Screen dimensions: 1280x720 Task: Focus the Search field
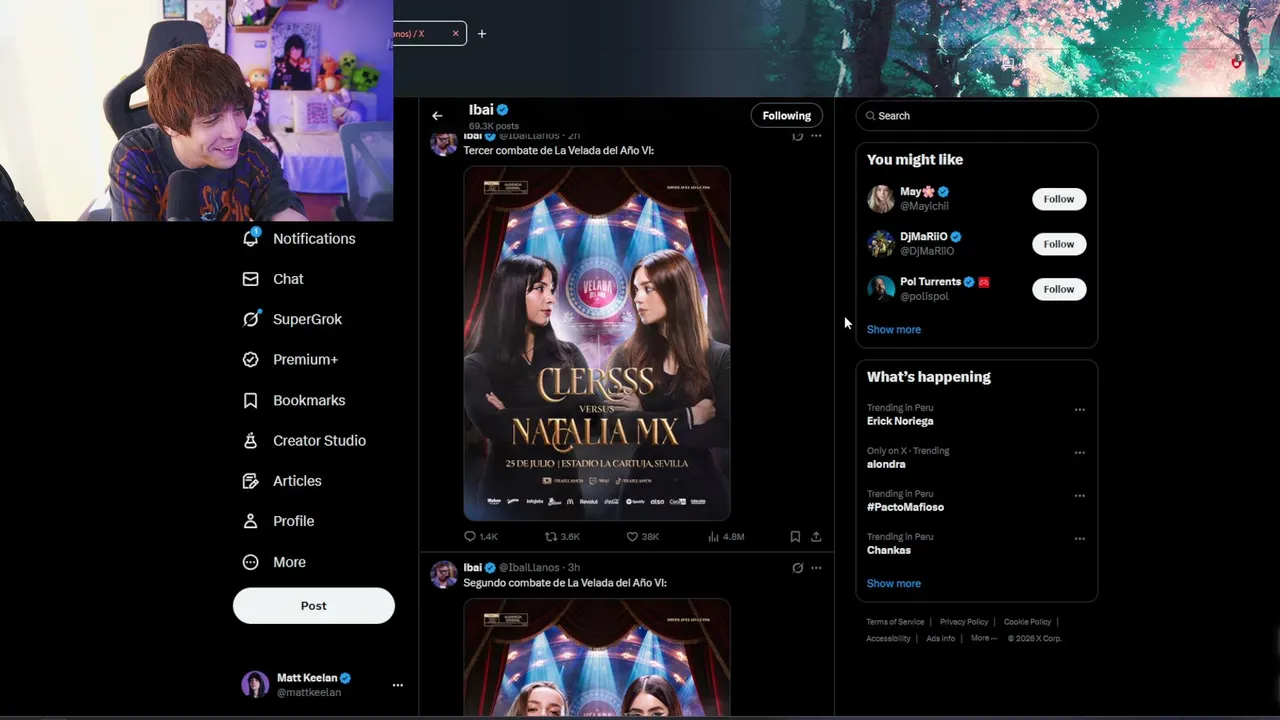(x=977, y=116)
